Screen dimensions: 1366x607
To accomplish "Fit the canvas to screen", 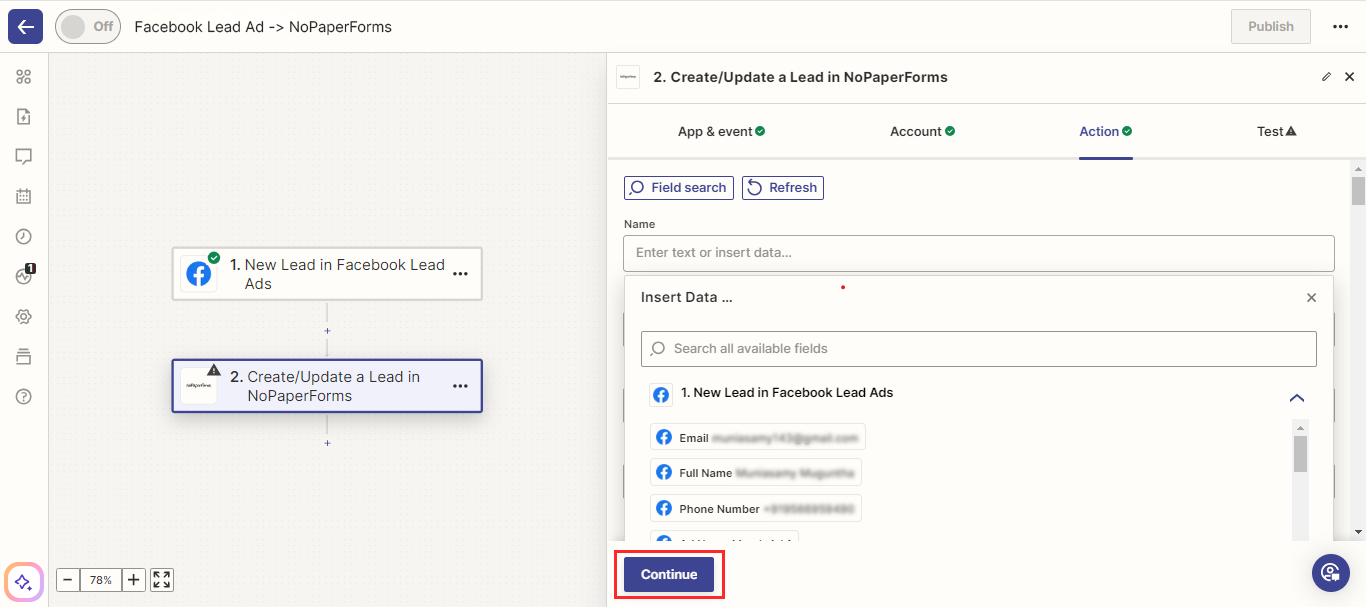I will point(163,580).
